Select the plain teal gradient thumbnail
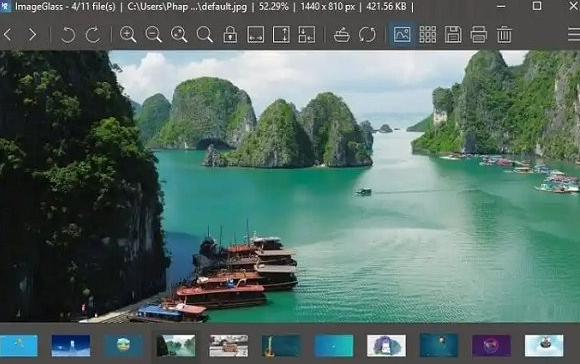580x364 pixels. pos(334,346)
